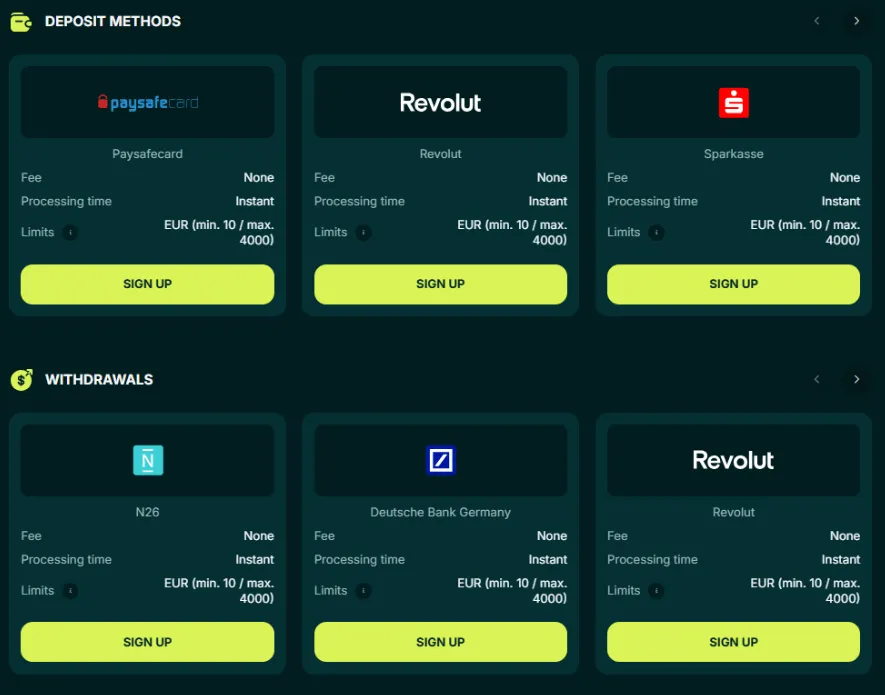Click the Revolut logo under Deposit Methods

tap(440, 102)
